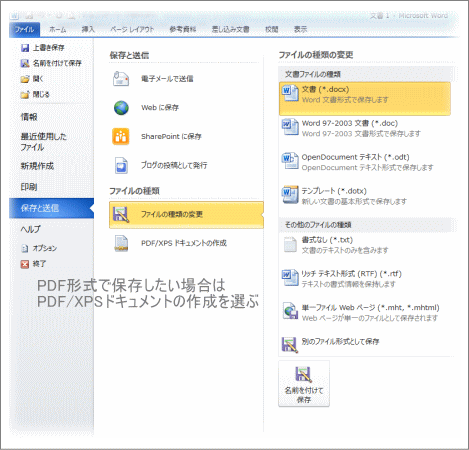Viewport: 469px width, 450px height.
Task: Click 終了 text in sidebar
Action: pyautogui.click(x=39, y=264)
